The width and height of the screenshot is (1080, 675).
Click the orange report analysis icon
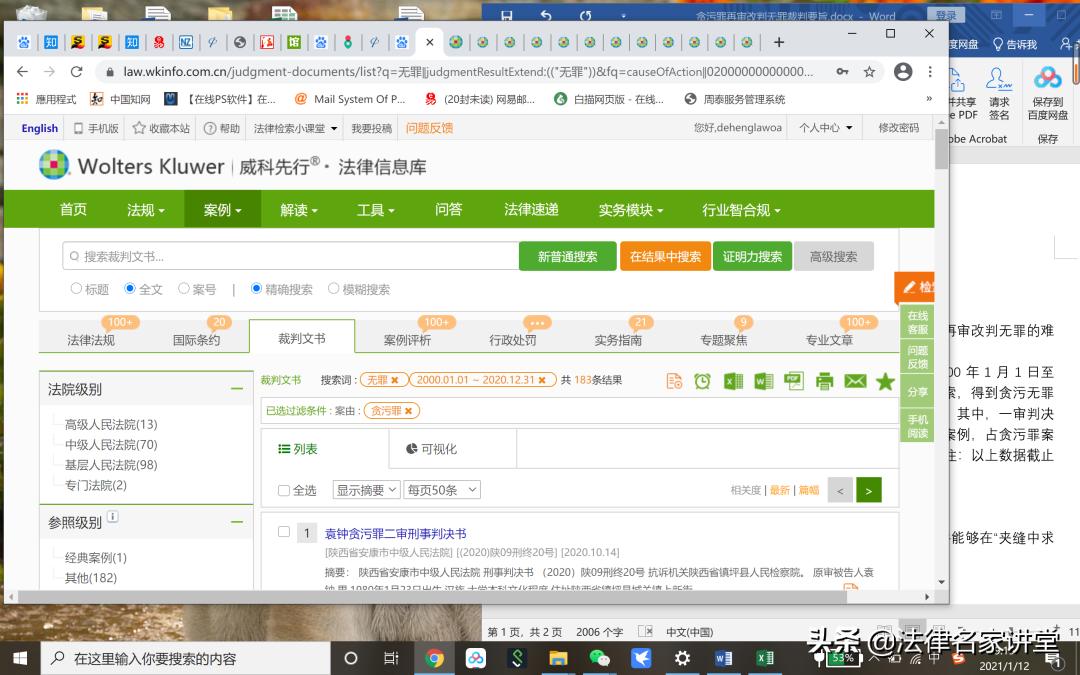[672, 381]
